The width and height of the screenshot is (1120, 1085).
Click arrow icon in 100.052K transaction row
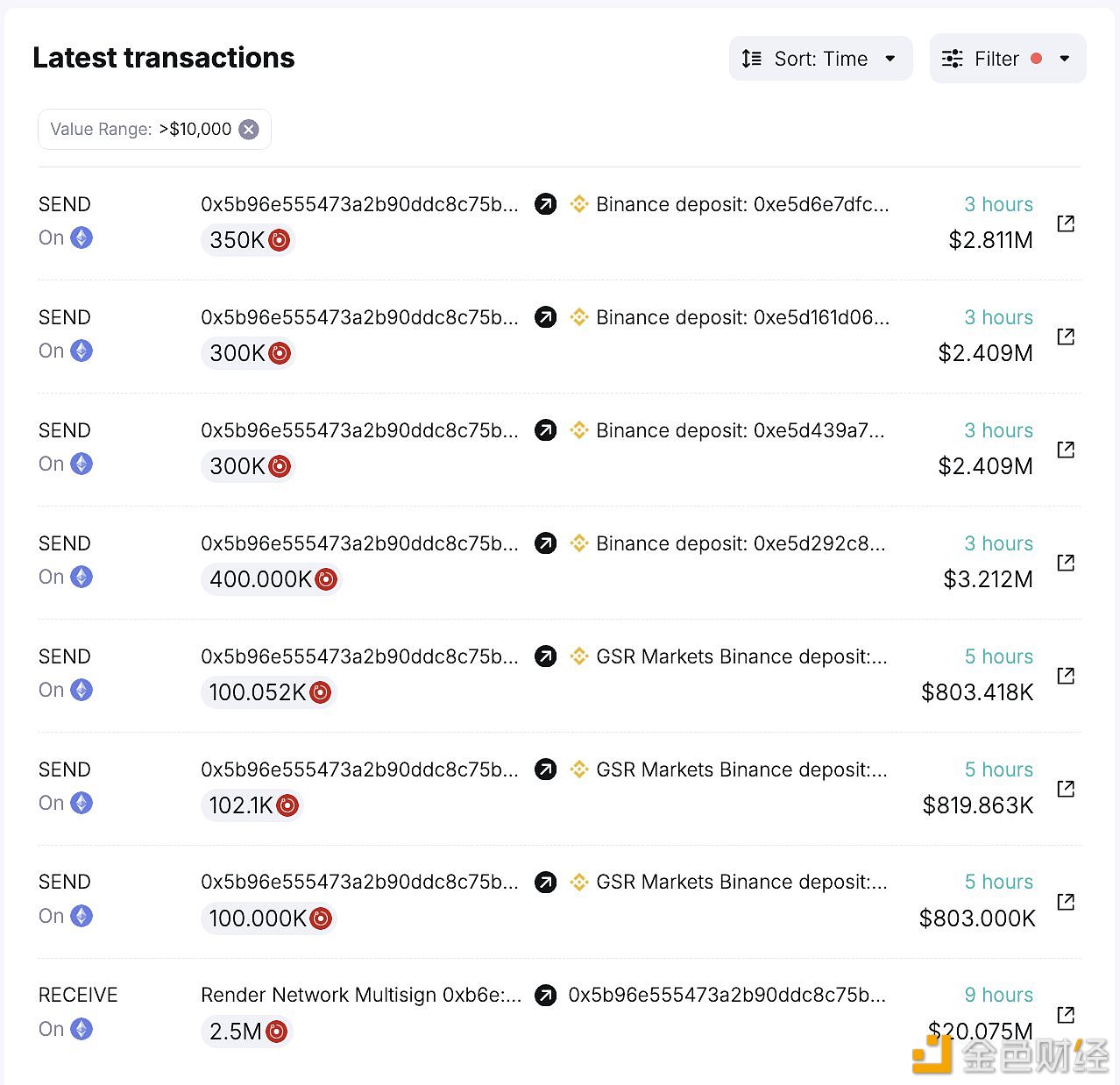546,656
